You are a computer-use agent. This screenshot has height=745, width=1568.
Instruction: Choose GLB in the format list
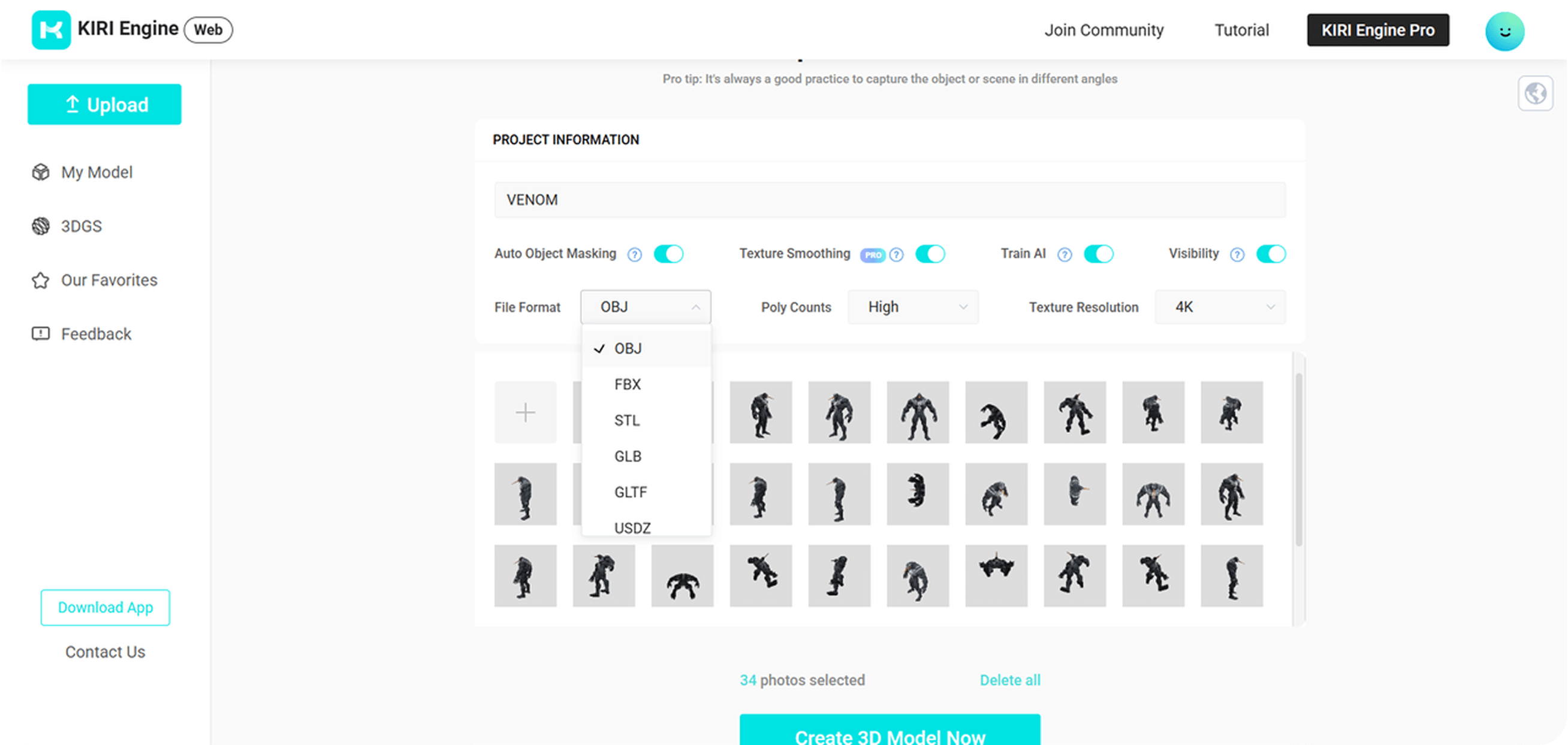click(628, 457)
